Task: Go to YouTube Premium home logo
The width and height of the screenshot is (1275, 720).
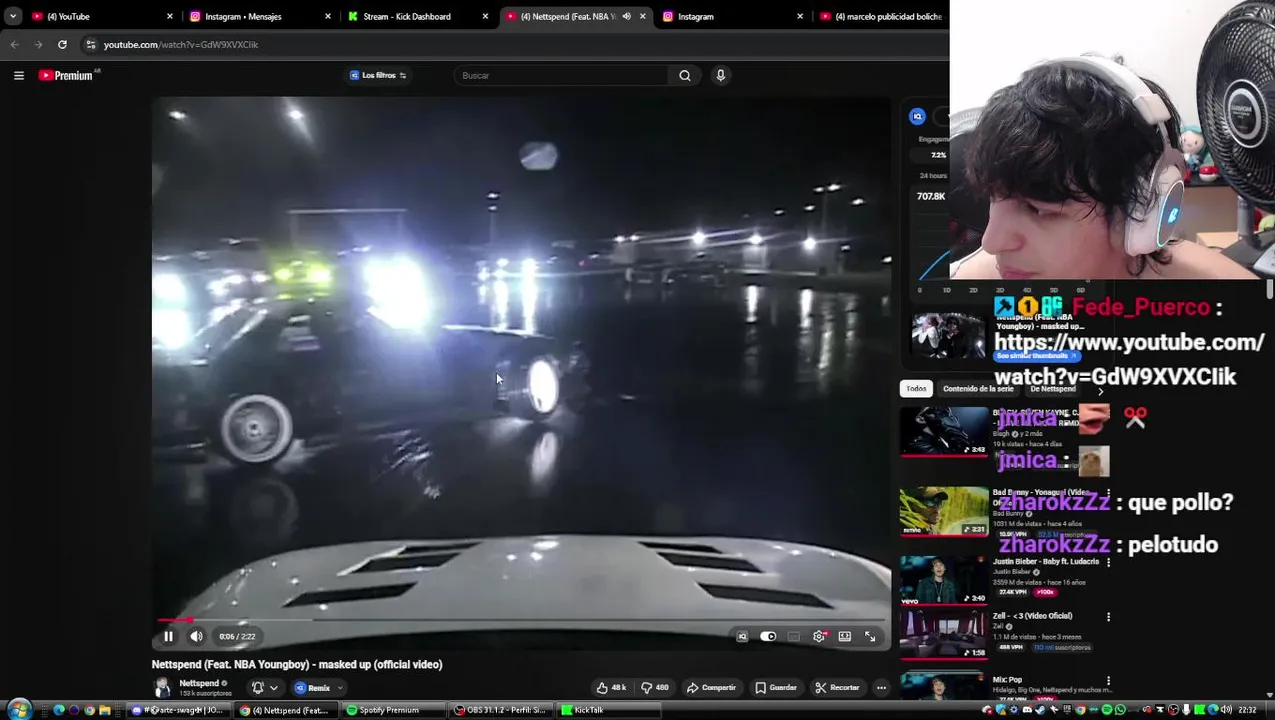Action: click(66, 75)
